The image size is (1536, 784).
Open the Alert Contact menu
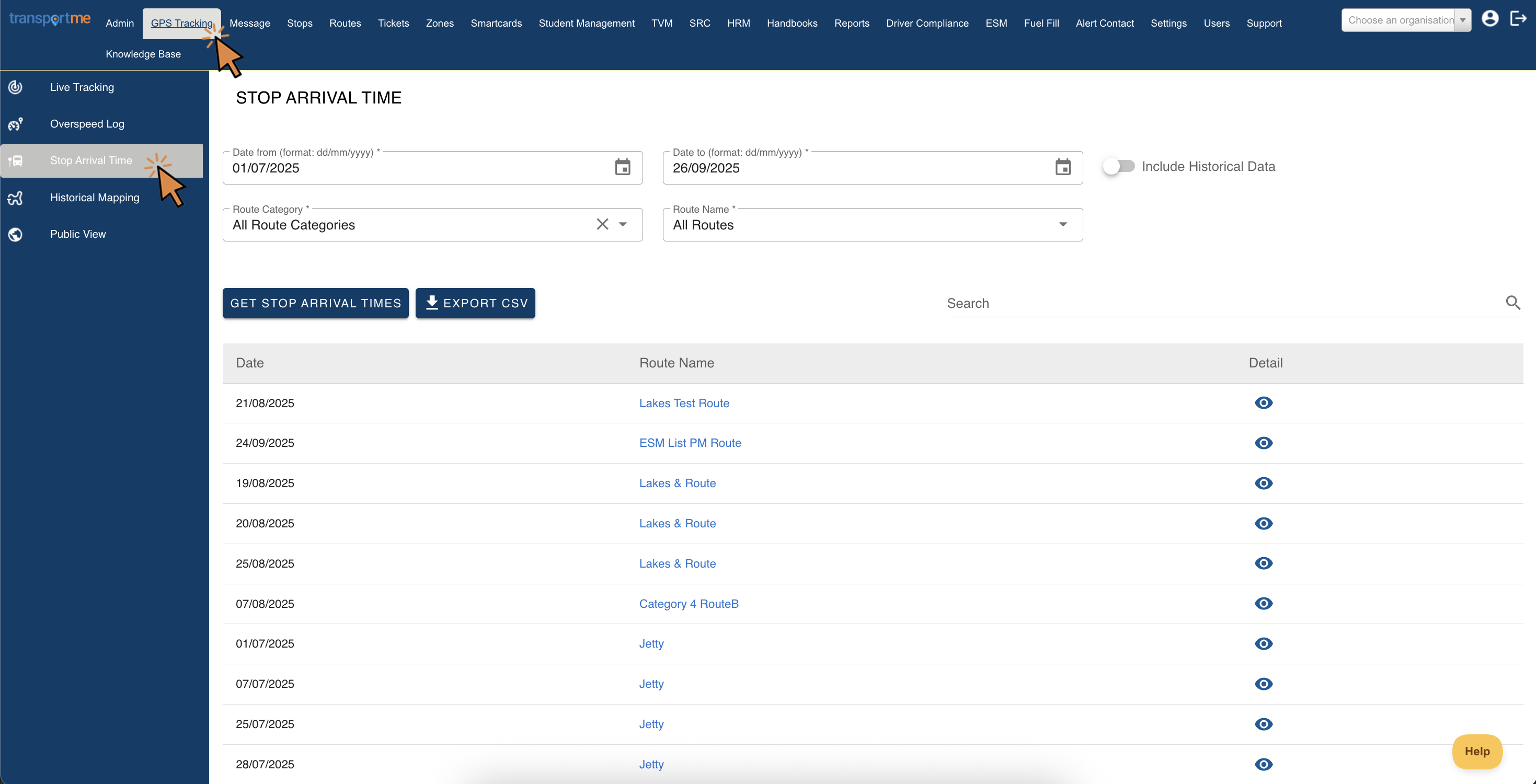coord(1104,23)
